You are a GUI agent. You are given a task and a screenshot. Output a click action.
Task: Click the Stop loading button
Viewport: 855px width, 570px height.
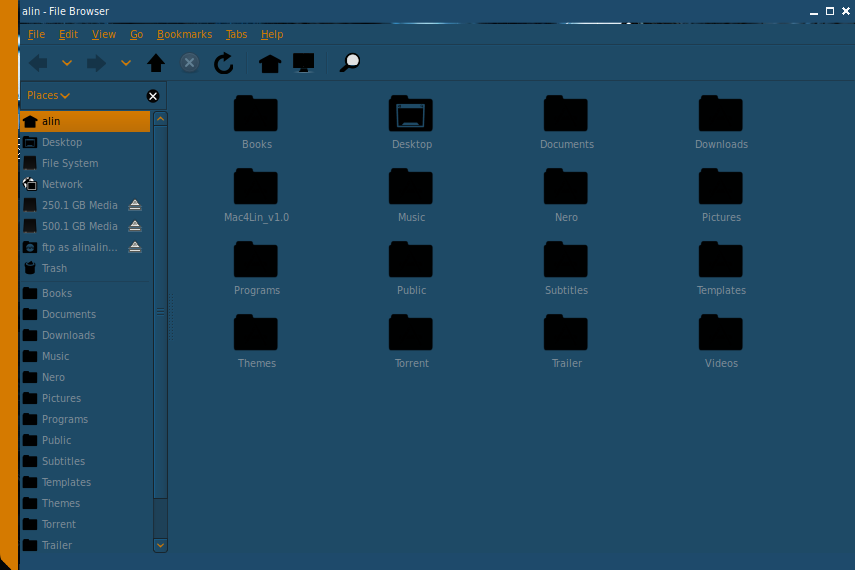point(189,63)
